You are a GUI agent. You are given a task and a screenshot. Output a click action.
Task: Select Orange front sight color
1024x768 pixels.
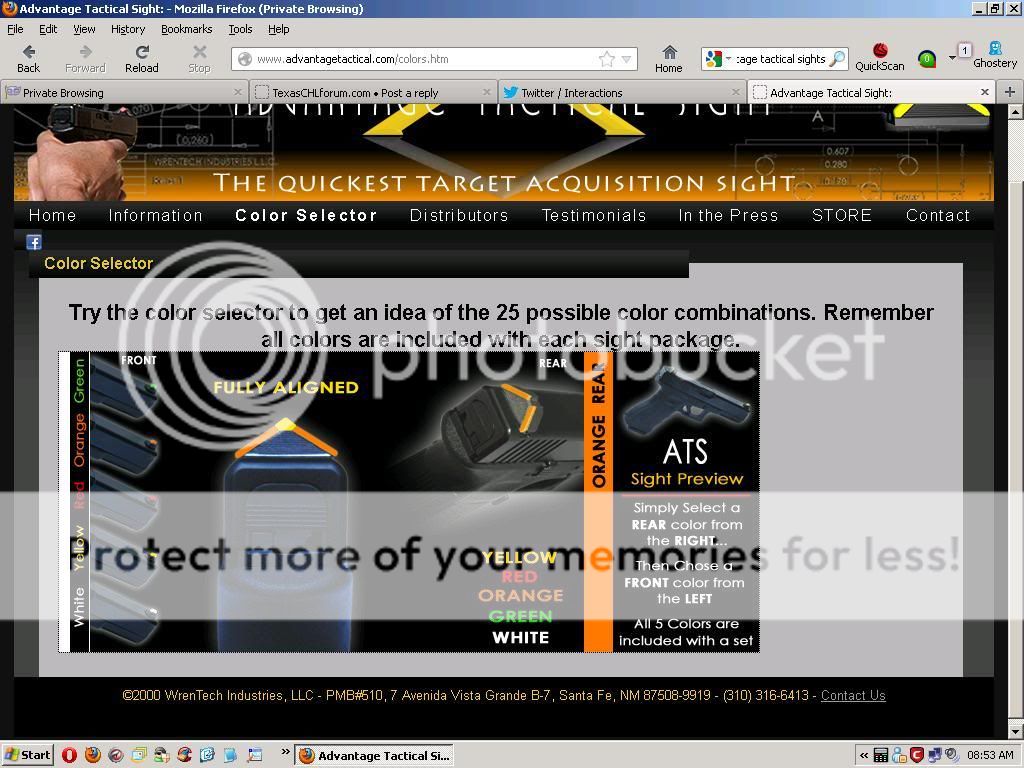pyautogui.click(x=79, y=440)
